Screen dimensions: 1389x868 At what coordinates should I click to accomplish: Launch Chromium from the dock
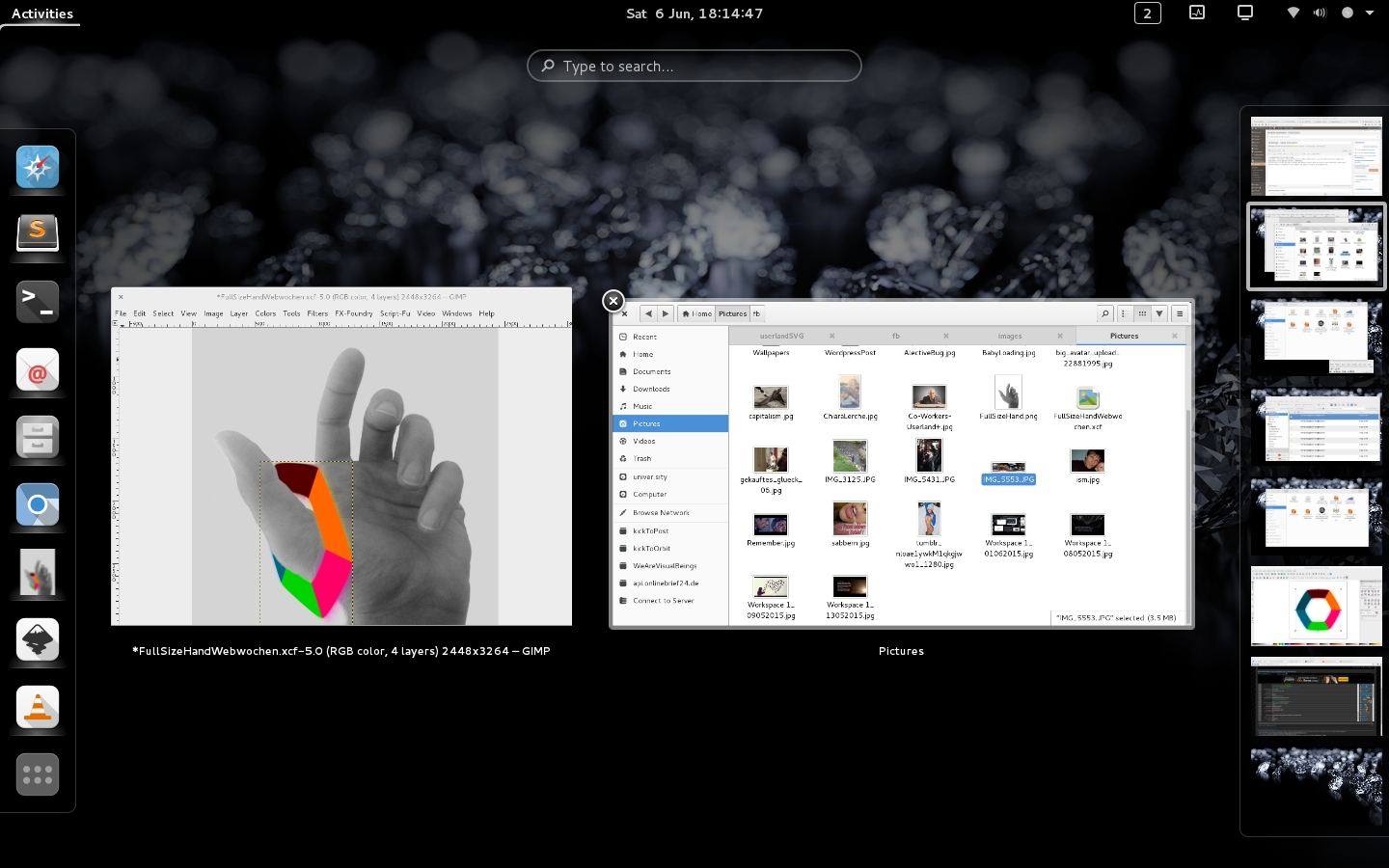pyautogui.click(x=38, y=505)
